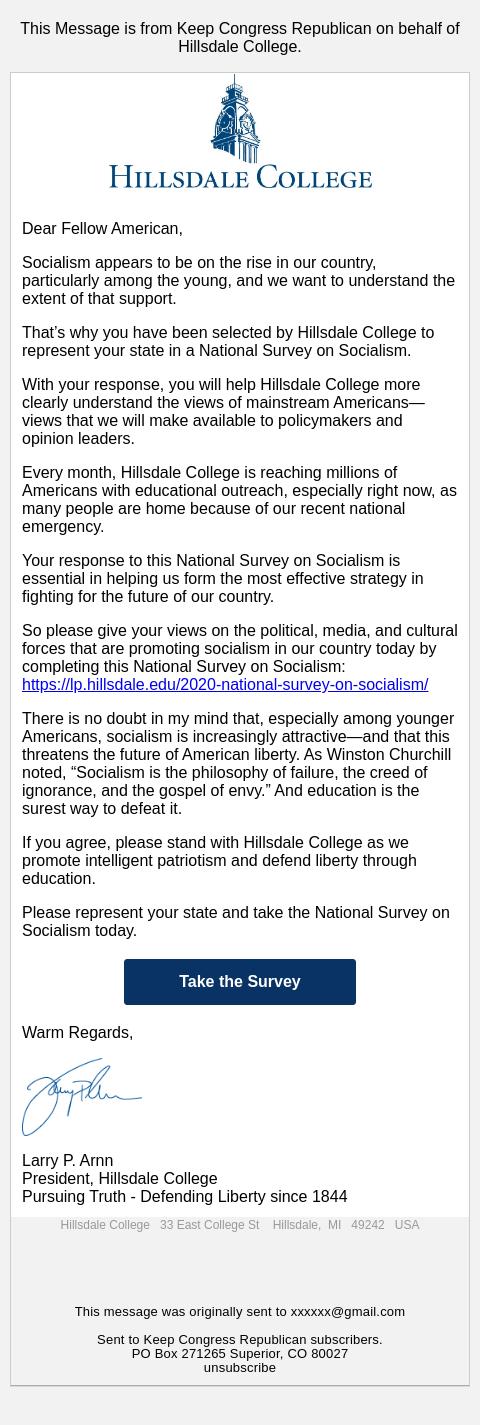Click the PO Box 271265 Superior address line
The image size is (480, 1425).
click(240, 1353)
